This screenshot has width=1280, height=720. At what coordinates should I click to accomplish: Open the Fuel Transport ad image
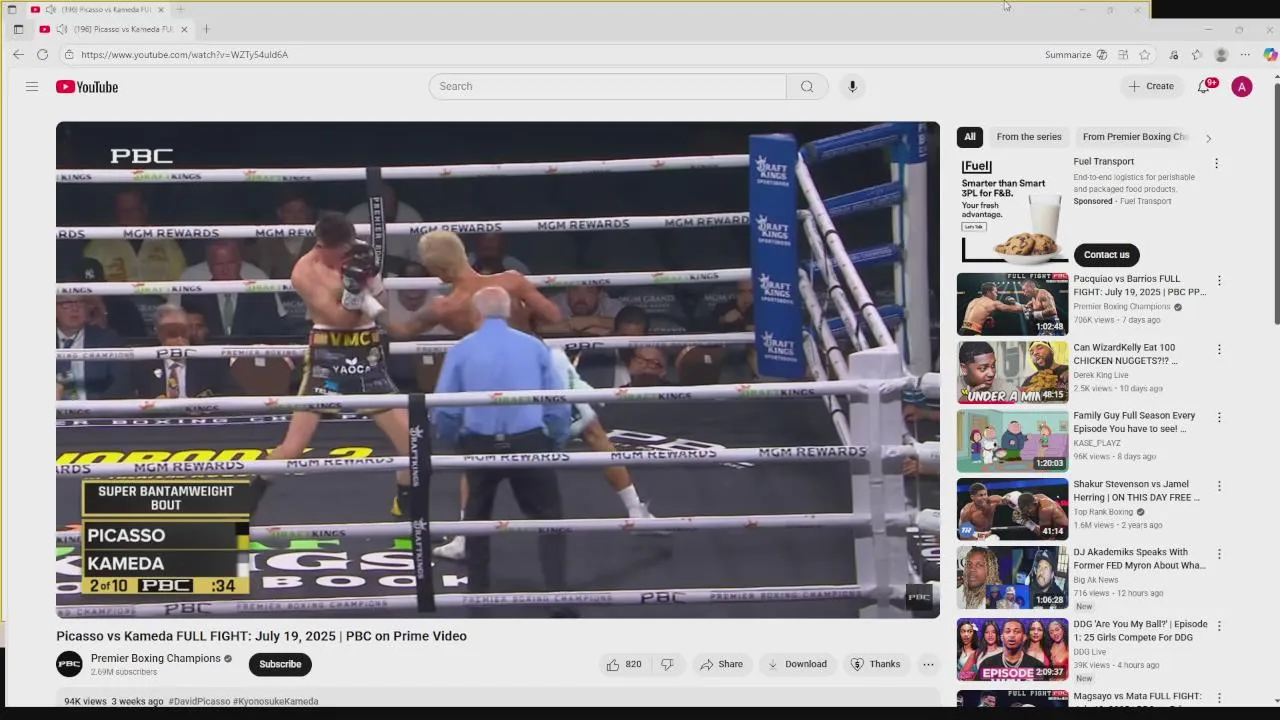point(1012,210)
